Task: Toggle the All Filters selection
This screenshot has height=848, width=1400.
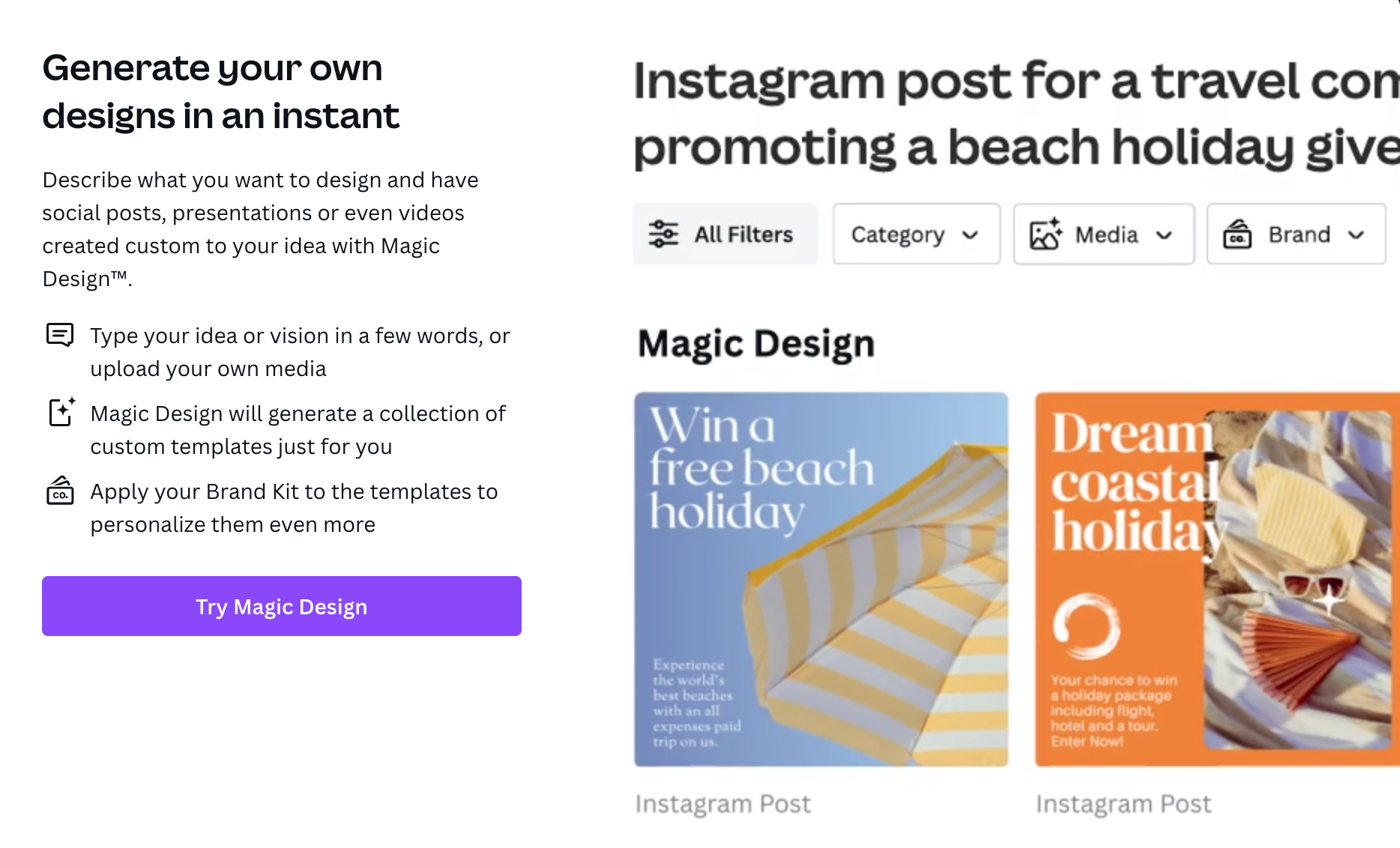Action: point(724,234)
